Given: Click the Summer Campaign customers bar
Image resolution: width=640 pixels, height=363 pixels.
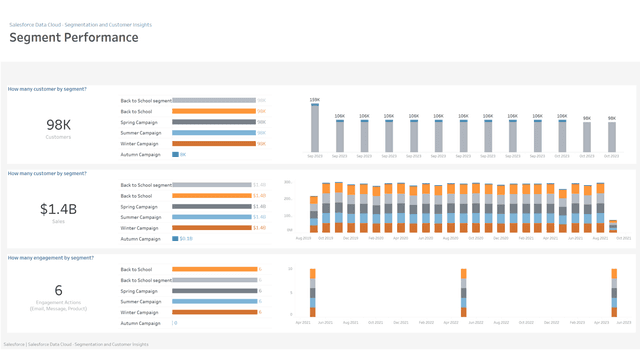Looking at the screenshot, I should [x=214, y=133].
